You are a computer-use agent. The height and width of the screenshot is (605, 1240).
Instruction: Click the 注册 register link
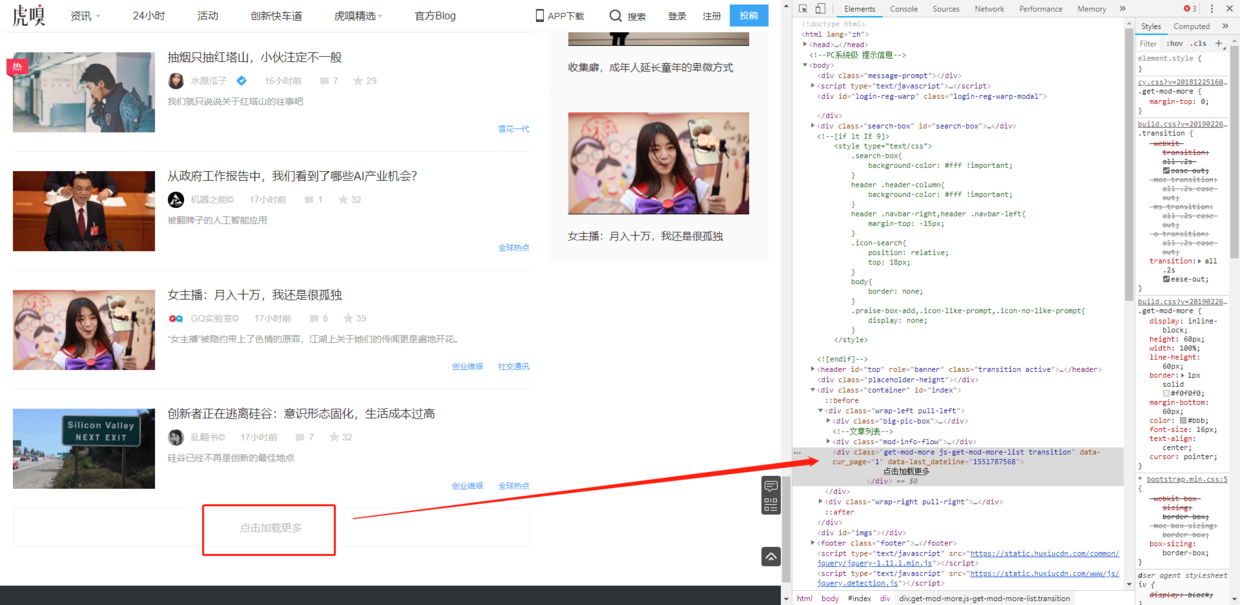[x=712, y=16]
